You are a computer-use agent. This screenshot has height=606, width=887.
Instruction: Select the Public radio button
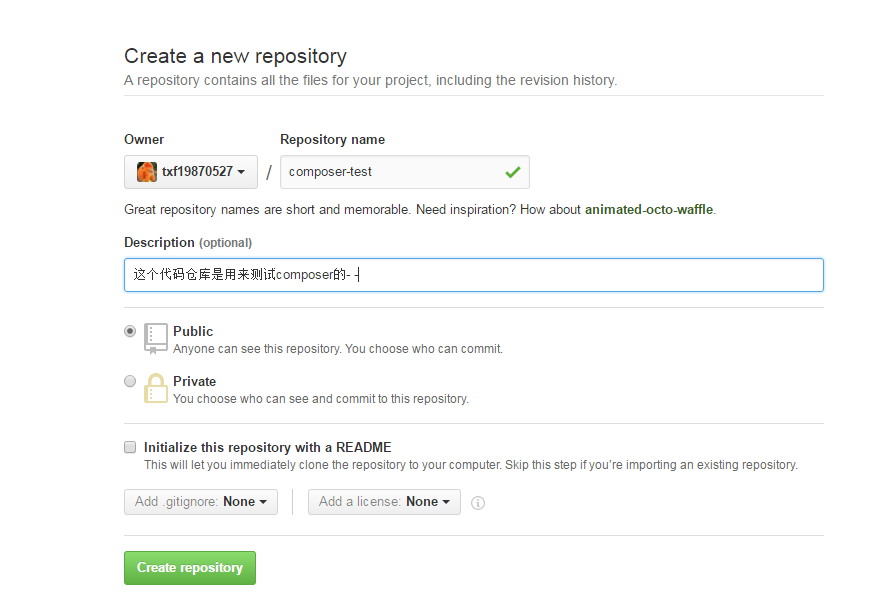[130, 331]
